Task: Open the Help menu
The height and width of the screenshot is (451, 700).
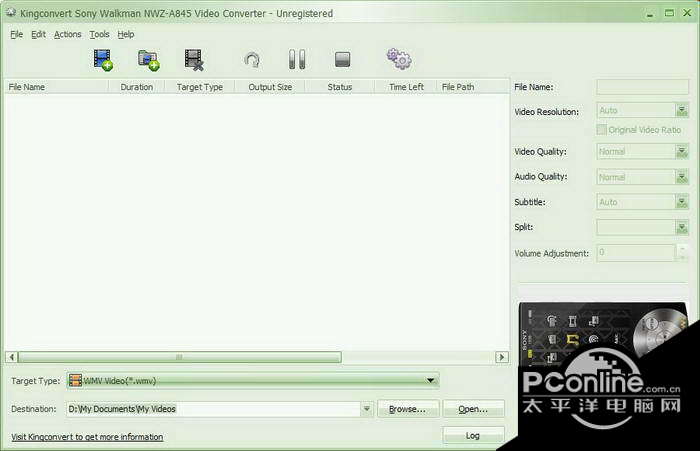Action: click(126, 34)
